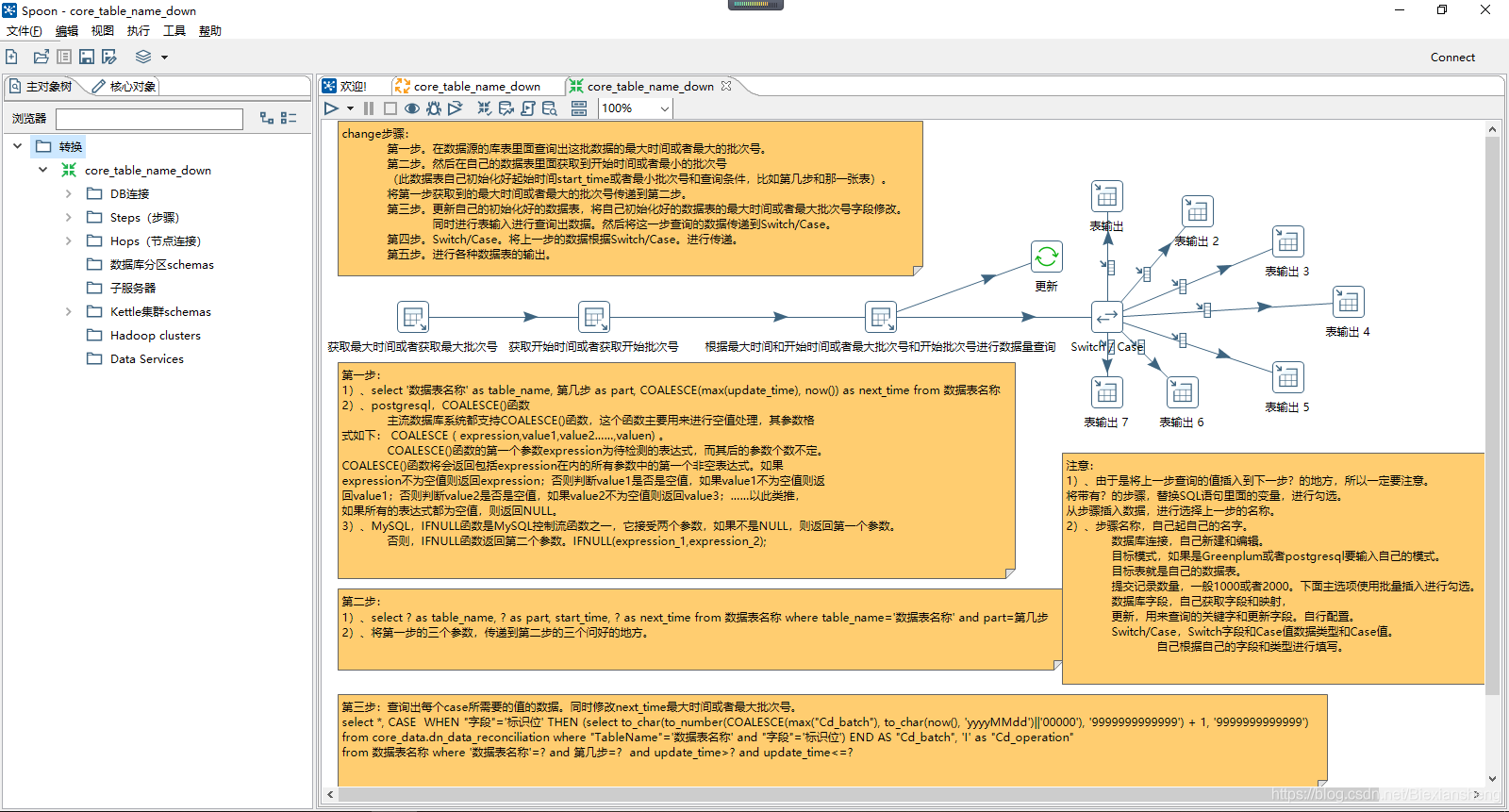This screenshot has height=812, width=1509.
Task: Expand the Kettle集群schemas folder
Action: click(x=68, y=311)
